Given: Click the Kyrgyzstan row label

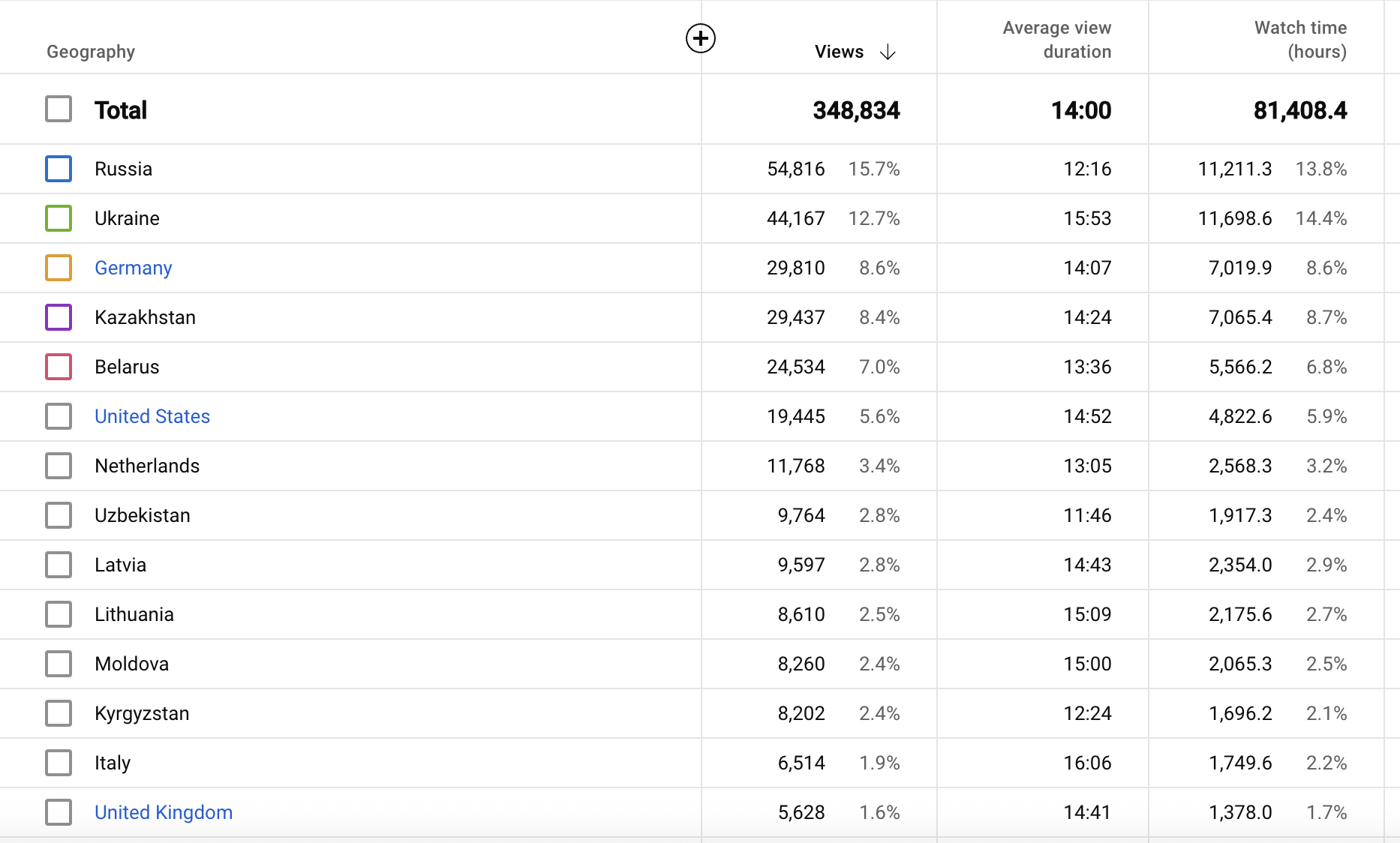Looking at the screenshot, I should (142, 713).
